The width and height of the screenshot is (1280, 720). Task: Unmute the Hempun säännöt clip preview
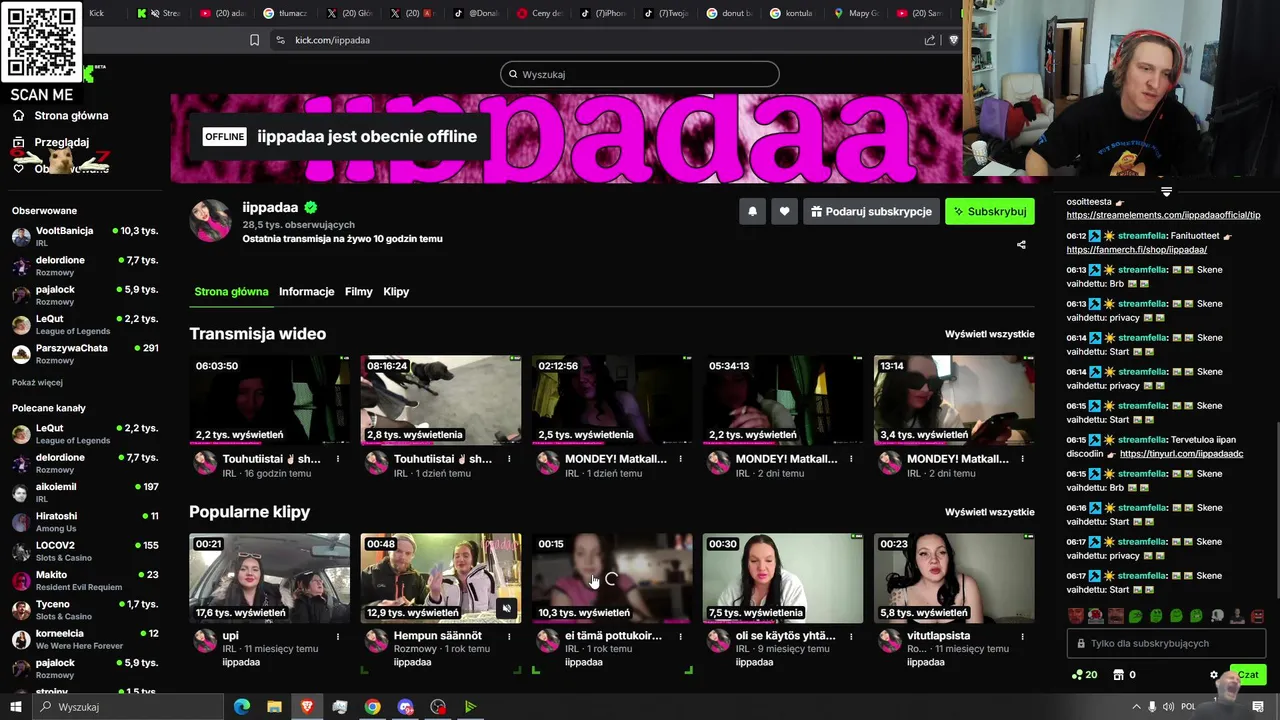point(507,608)
